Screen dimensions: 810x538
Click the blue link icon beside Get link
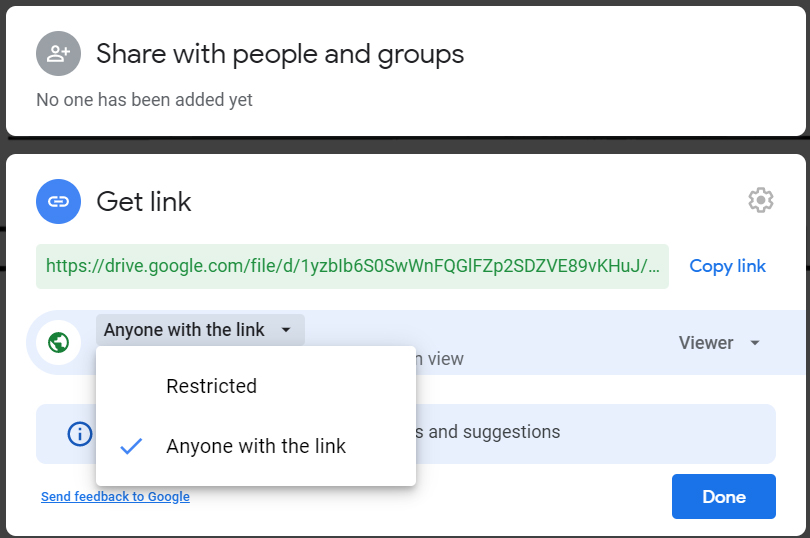pos(58,202)
